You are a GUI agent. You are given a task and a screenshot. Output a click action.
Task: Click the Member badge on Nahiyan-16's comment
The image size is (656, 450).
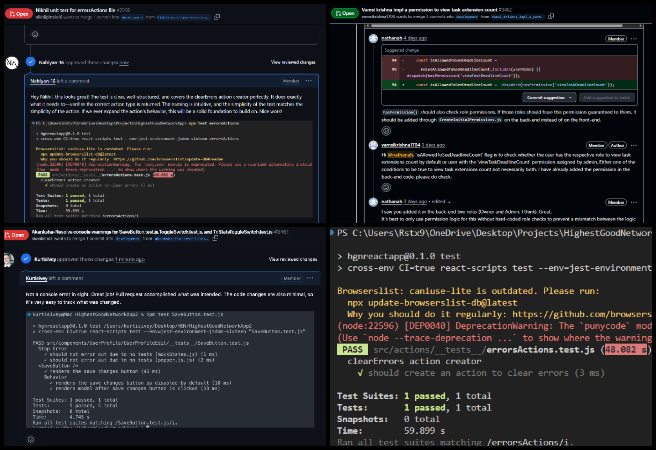coord(291,81)
